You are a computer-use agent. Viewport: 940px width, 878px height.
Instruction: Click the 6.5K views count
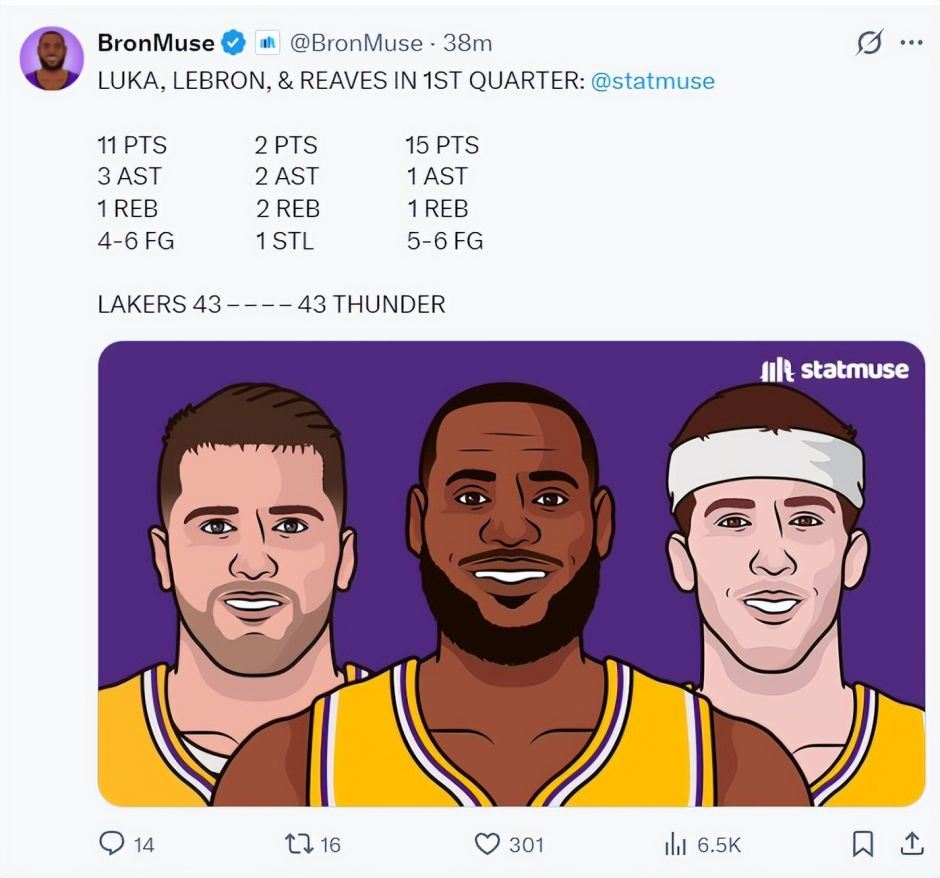tap(719, 845)
